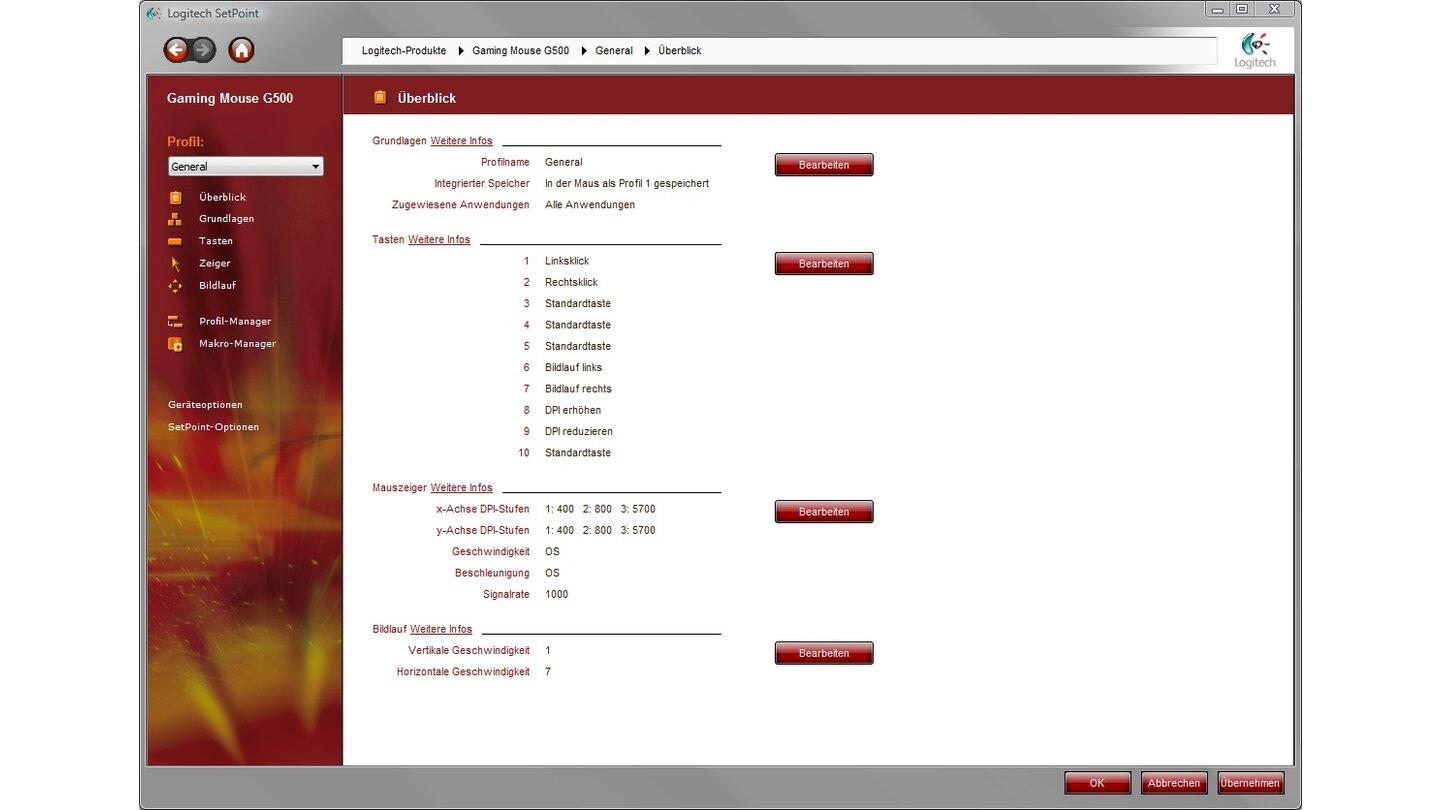Open Profil-Manager in the sidebar
The height and width of the screenshot is (810, 1440).
pyautogui.click(x=235, y=322)
